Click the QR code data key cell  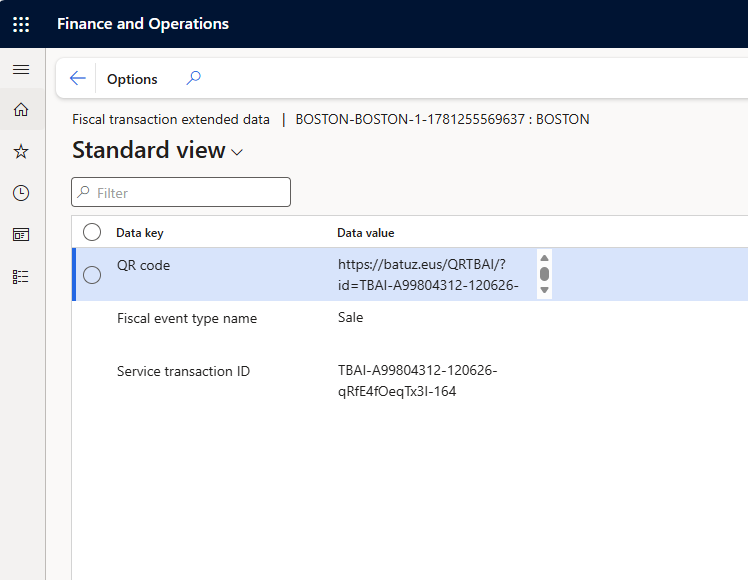(144, 266)
